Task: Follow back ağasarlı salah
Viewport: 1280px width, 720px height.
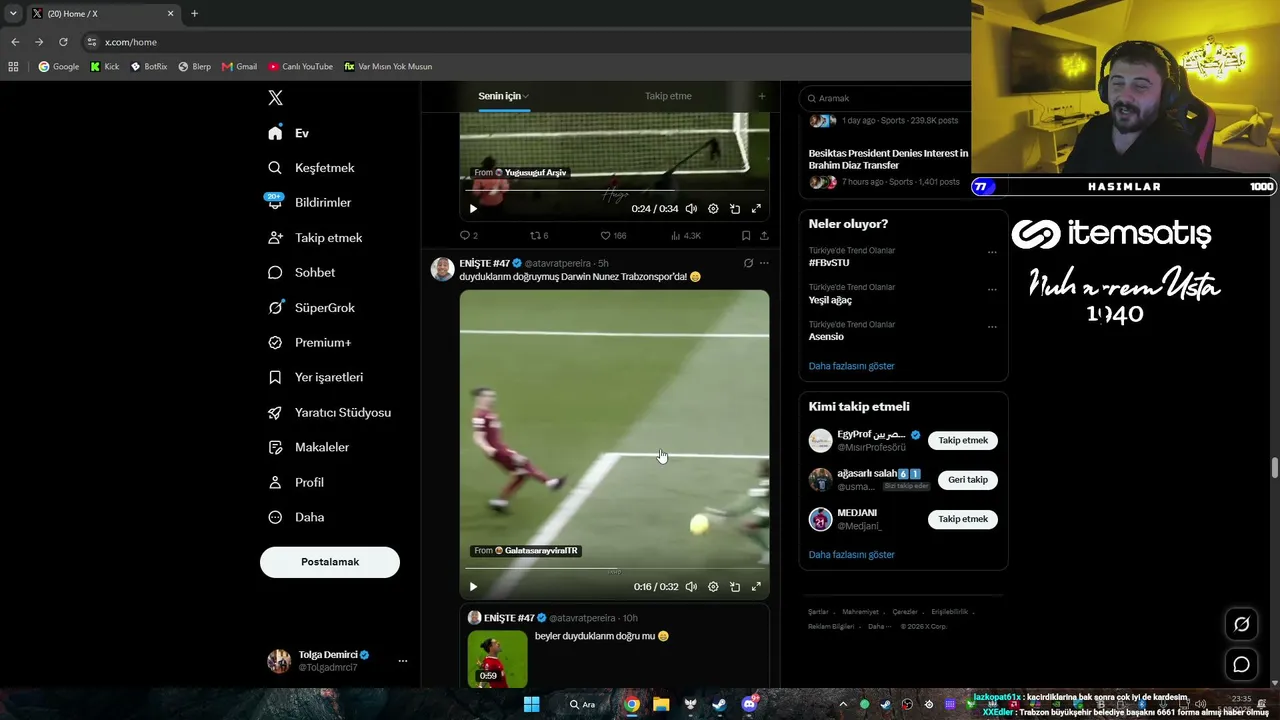Action: click(968, 480)
